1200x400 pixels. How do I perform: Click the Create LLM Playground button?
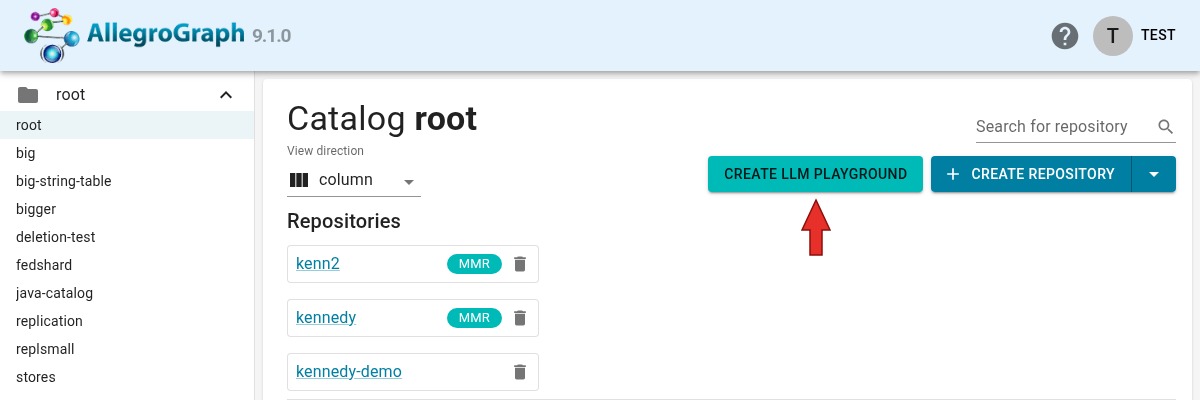(815, 174)
